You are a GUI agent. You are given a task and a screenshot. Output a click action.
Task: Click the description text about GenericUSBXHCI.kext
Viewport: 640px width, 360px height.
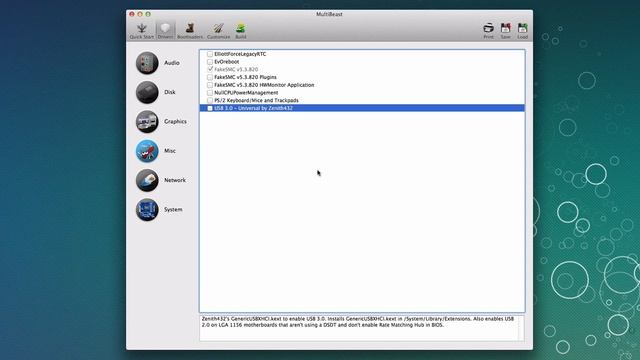coord(358,322)
